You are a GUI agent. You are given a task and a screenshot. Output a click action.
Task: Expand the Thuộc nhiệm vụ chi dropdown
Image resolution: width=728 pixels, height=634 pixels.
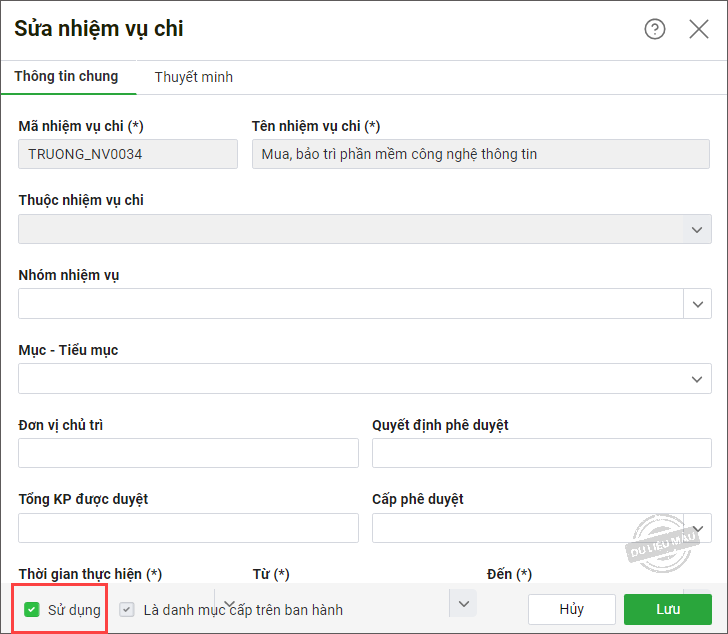tap(697, 229)
